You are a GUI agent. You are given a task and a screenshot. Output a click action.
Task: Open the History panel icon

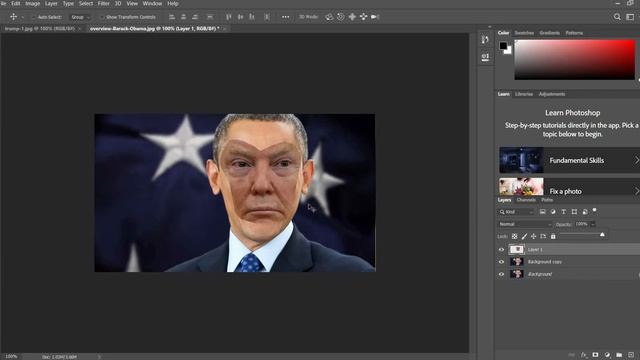point(485,39)
